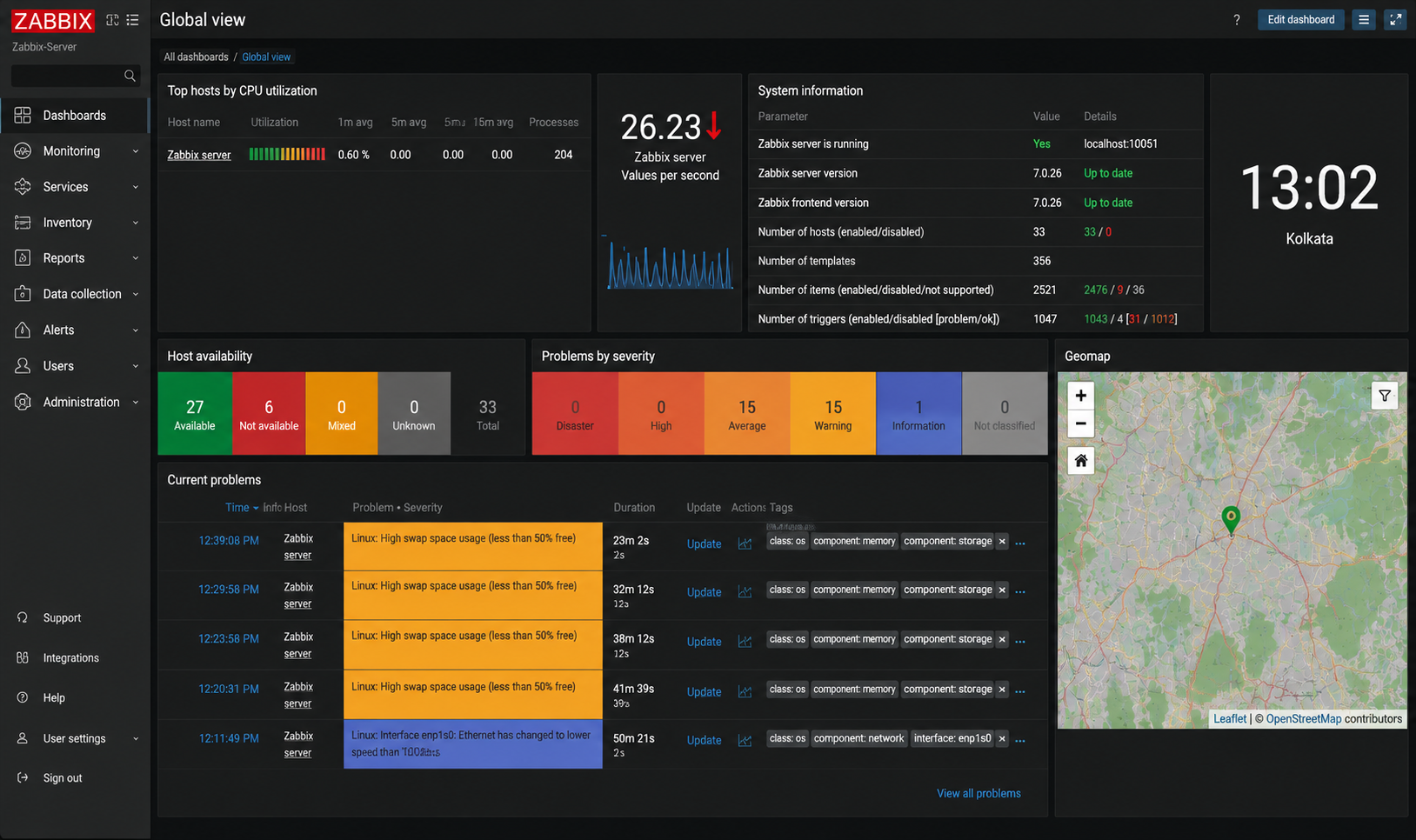The image size is (1416, 840).
Task: Show more tags for 12:39:08 PM problem
Action: pyautogui.click(x=1020, y=543)
